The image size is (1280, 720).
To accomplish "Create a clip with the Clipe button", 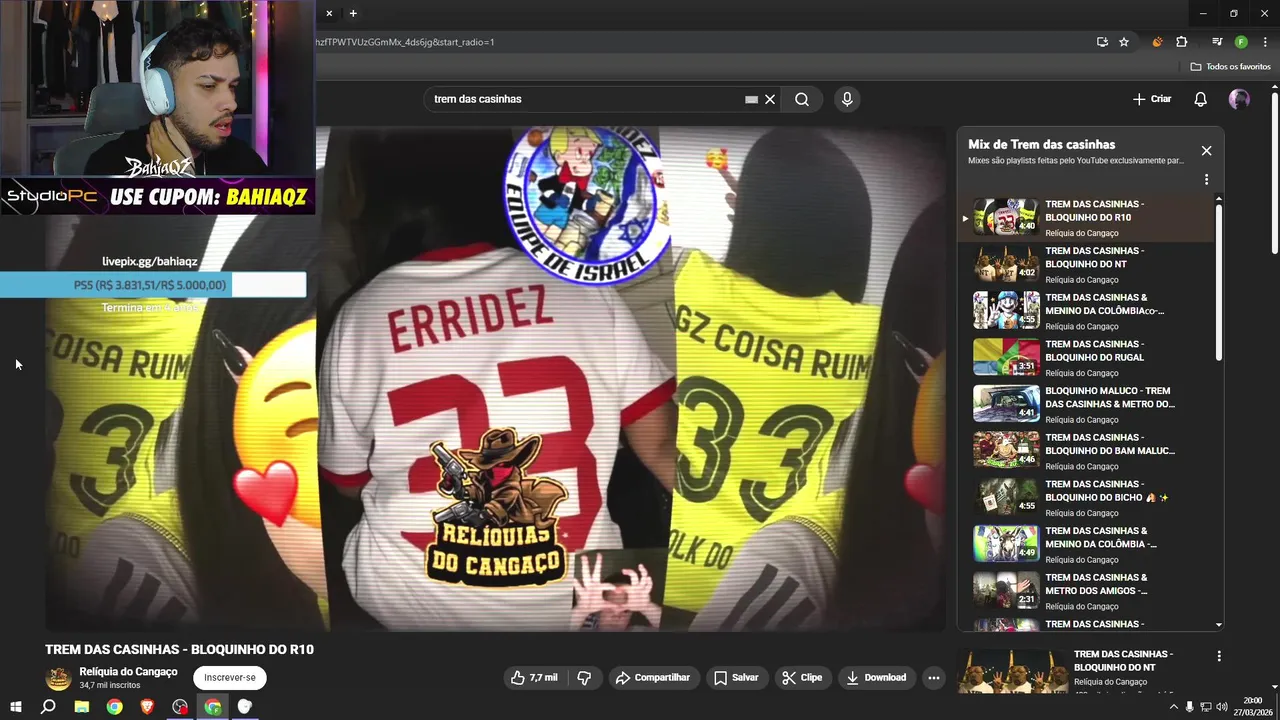I will click(x=802, y=677).
